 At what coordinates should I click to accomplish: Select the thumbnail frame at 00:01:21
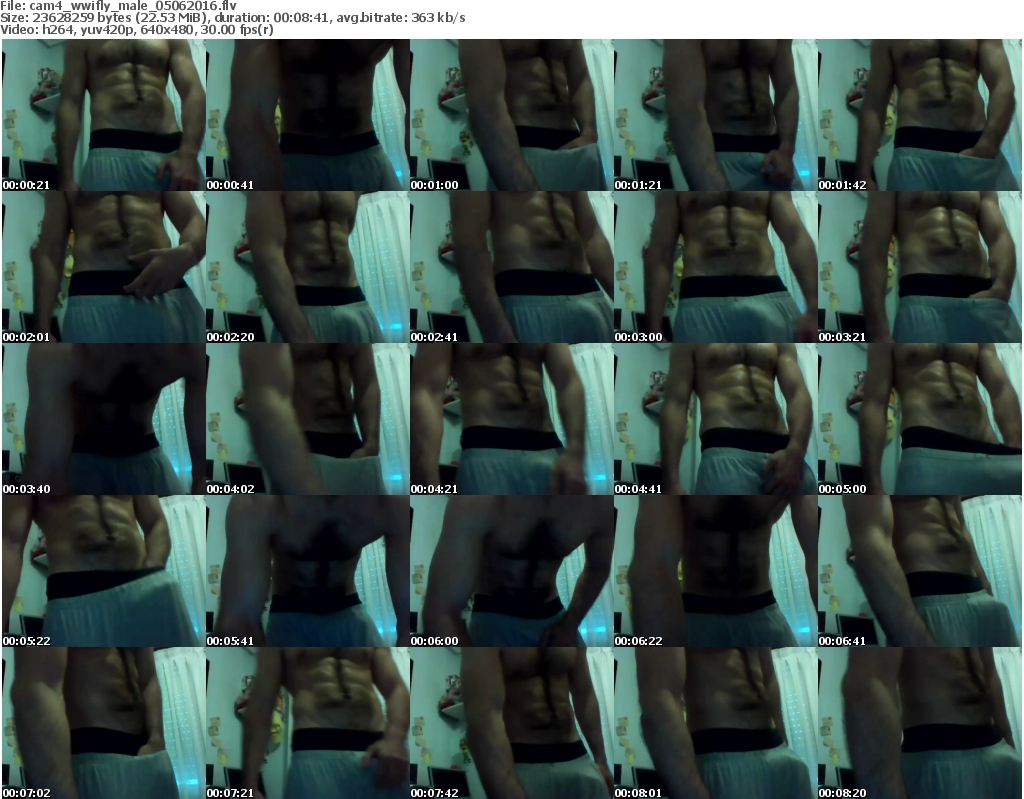[716, 115]
